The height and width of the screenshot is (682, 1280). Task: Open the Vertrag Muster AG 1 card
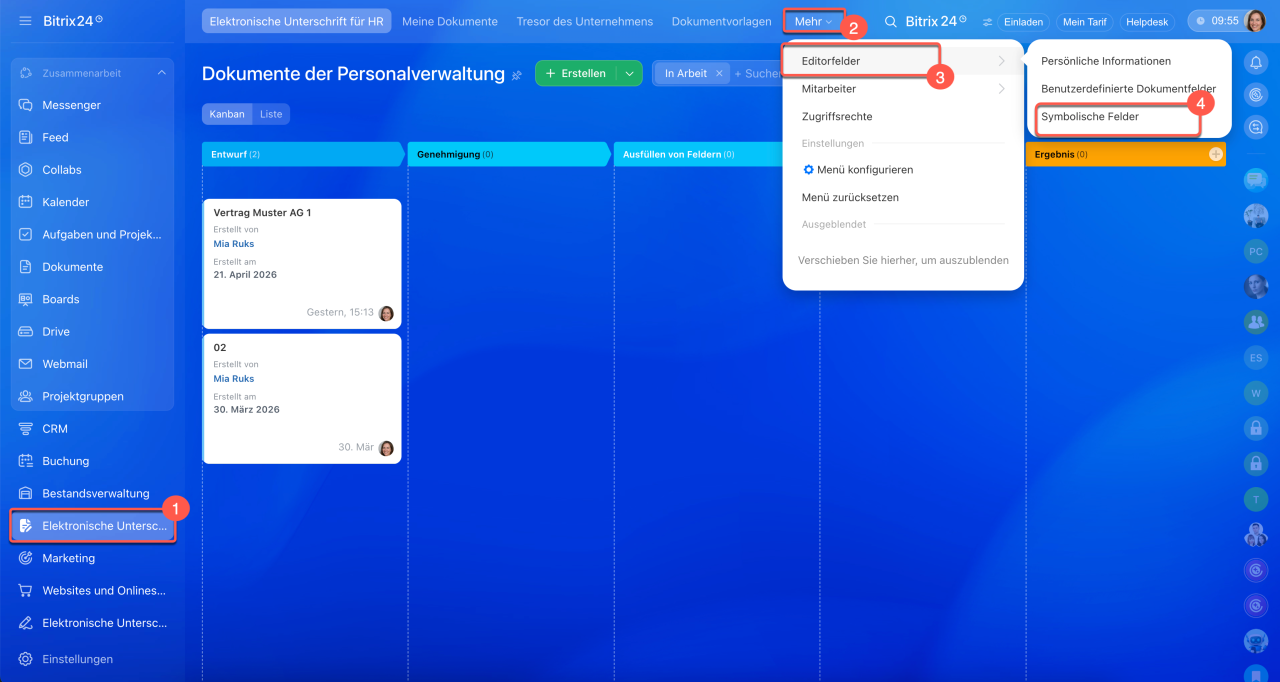pyautogui.click(x=302, y=264)
